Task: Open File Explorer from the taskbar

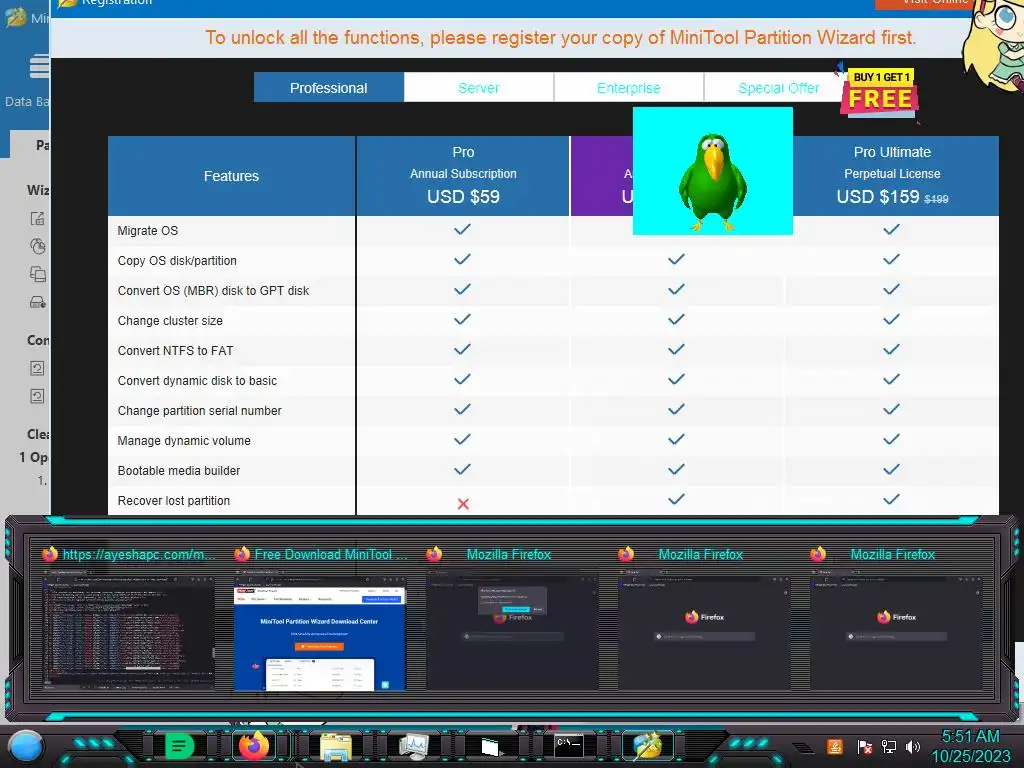Action: point(336,746)
